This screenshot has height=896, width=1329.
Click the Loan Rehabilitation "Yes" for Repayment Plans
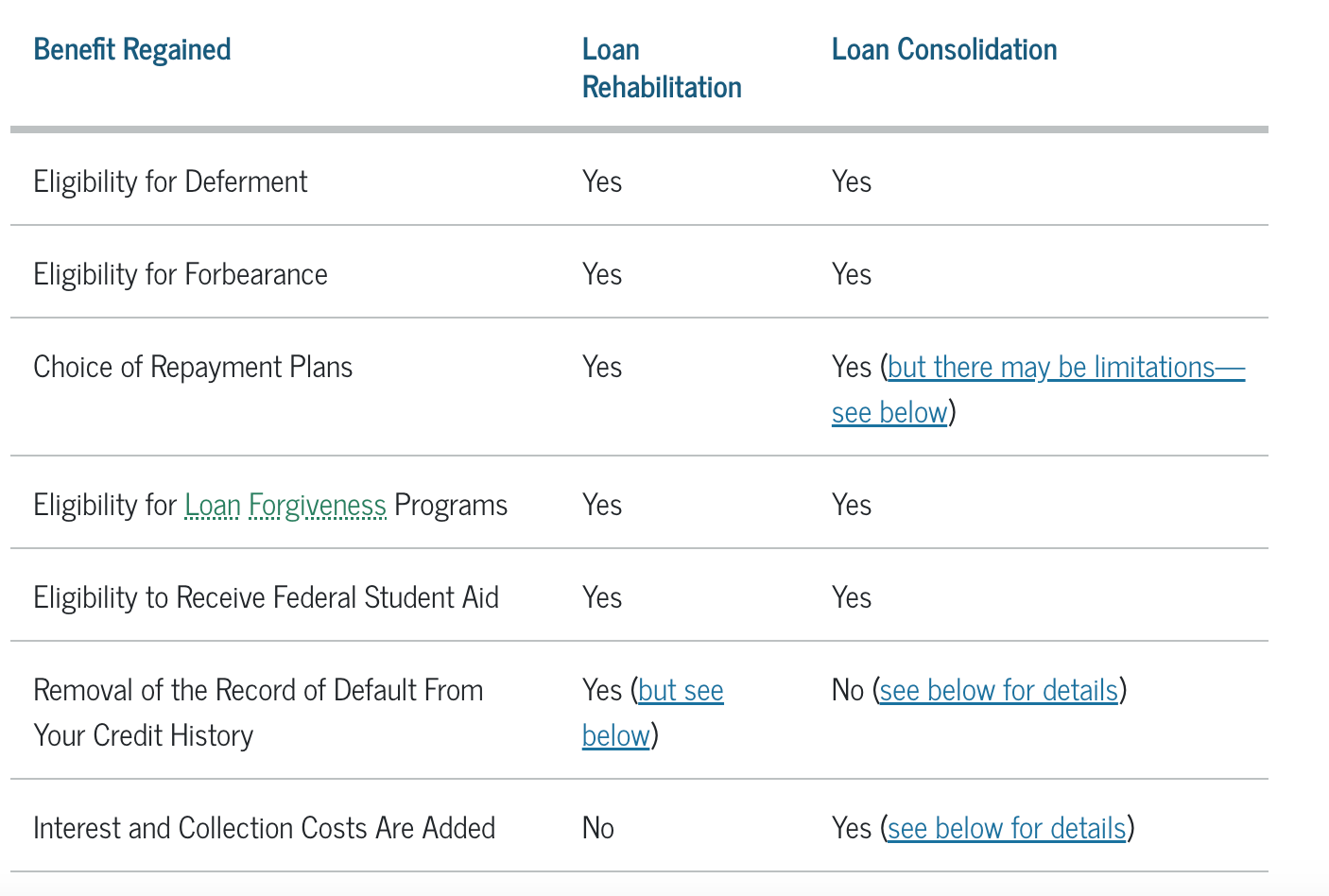[602, 368]
